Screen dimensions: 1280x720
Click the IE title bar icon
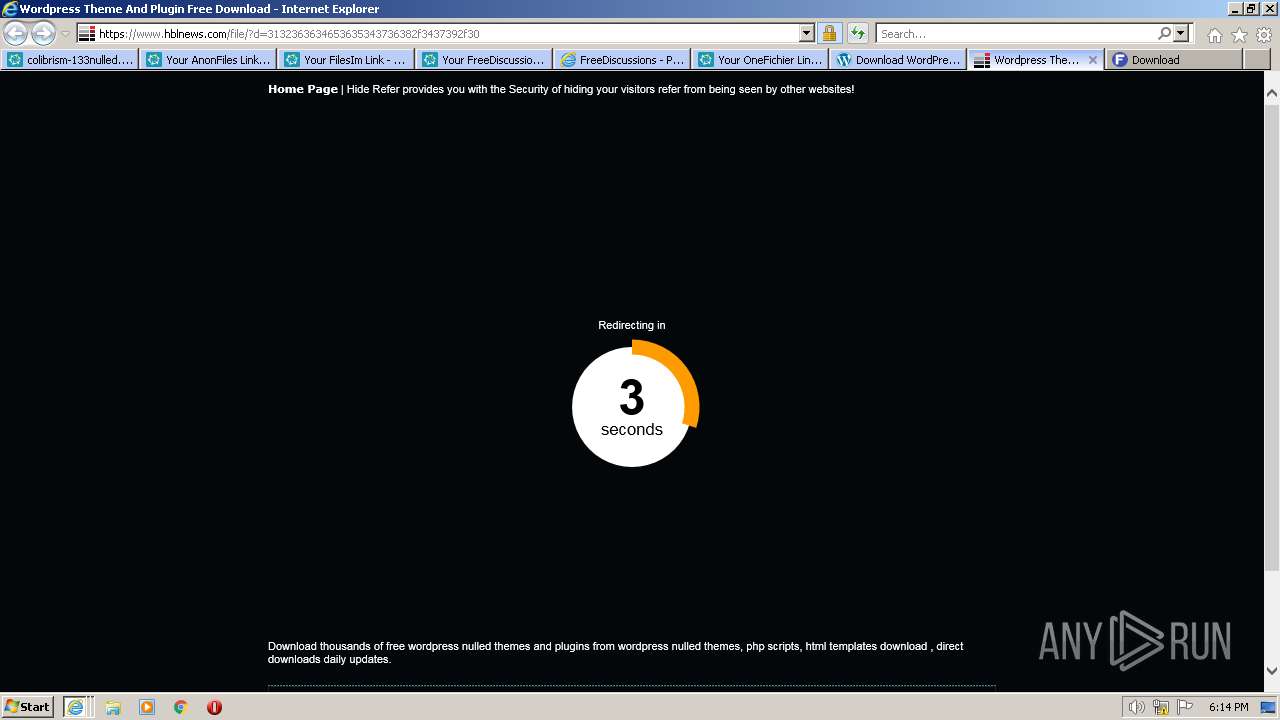(x=9, y=9)
